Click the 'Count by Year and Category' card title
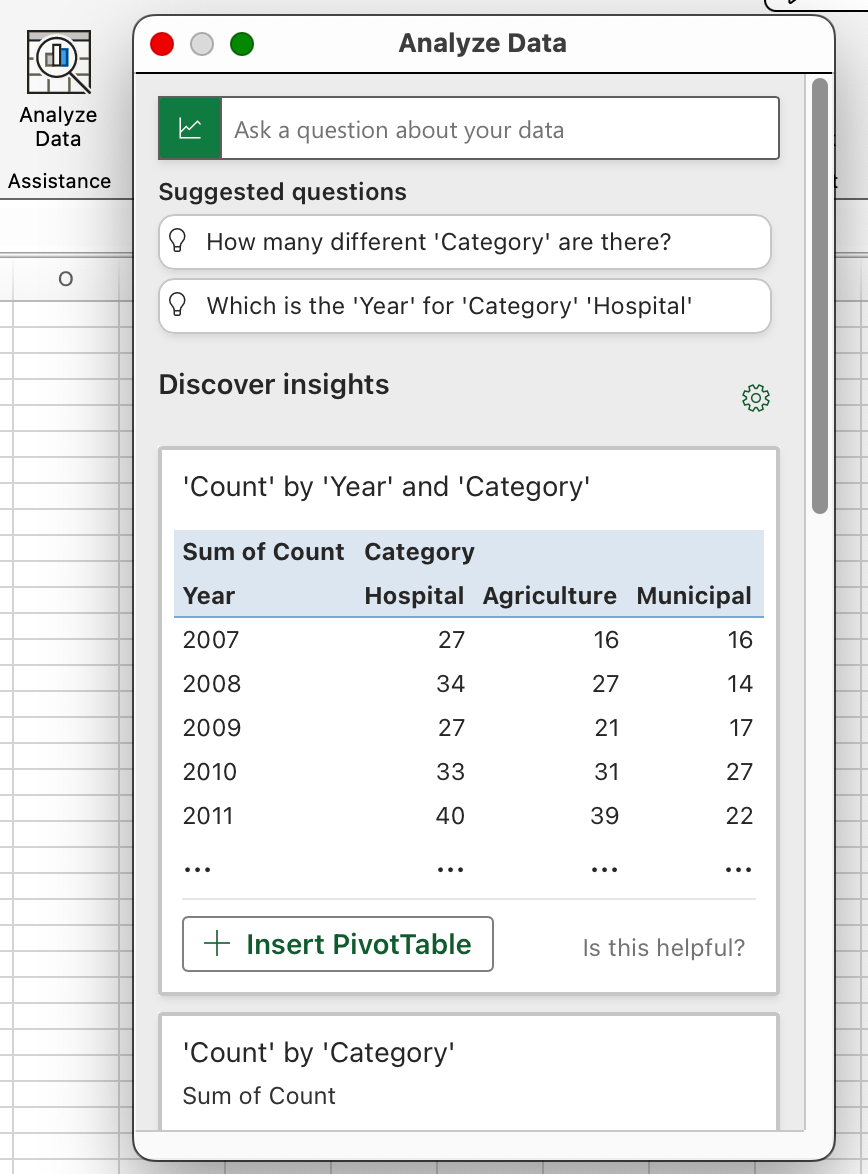 click(386, 487)
